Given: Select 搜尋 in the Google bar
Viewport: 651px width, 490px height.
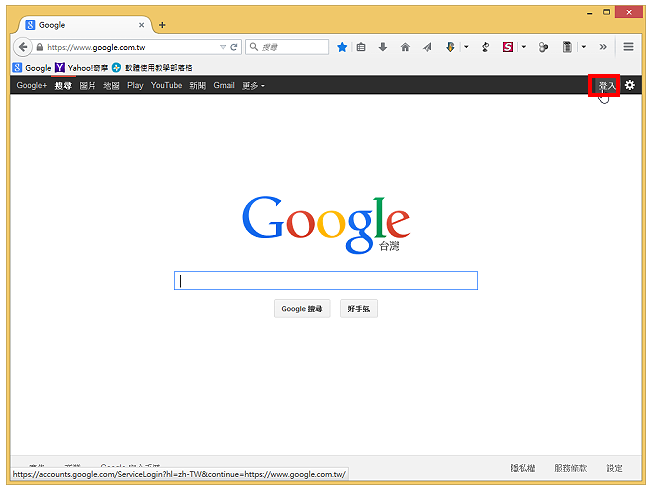Looking at the screenshot, I should tap(63, 86).
